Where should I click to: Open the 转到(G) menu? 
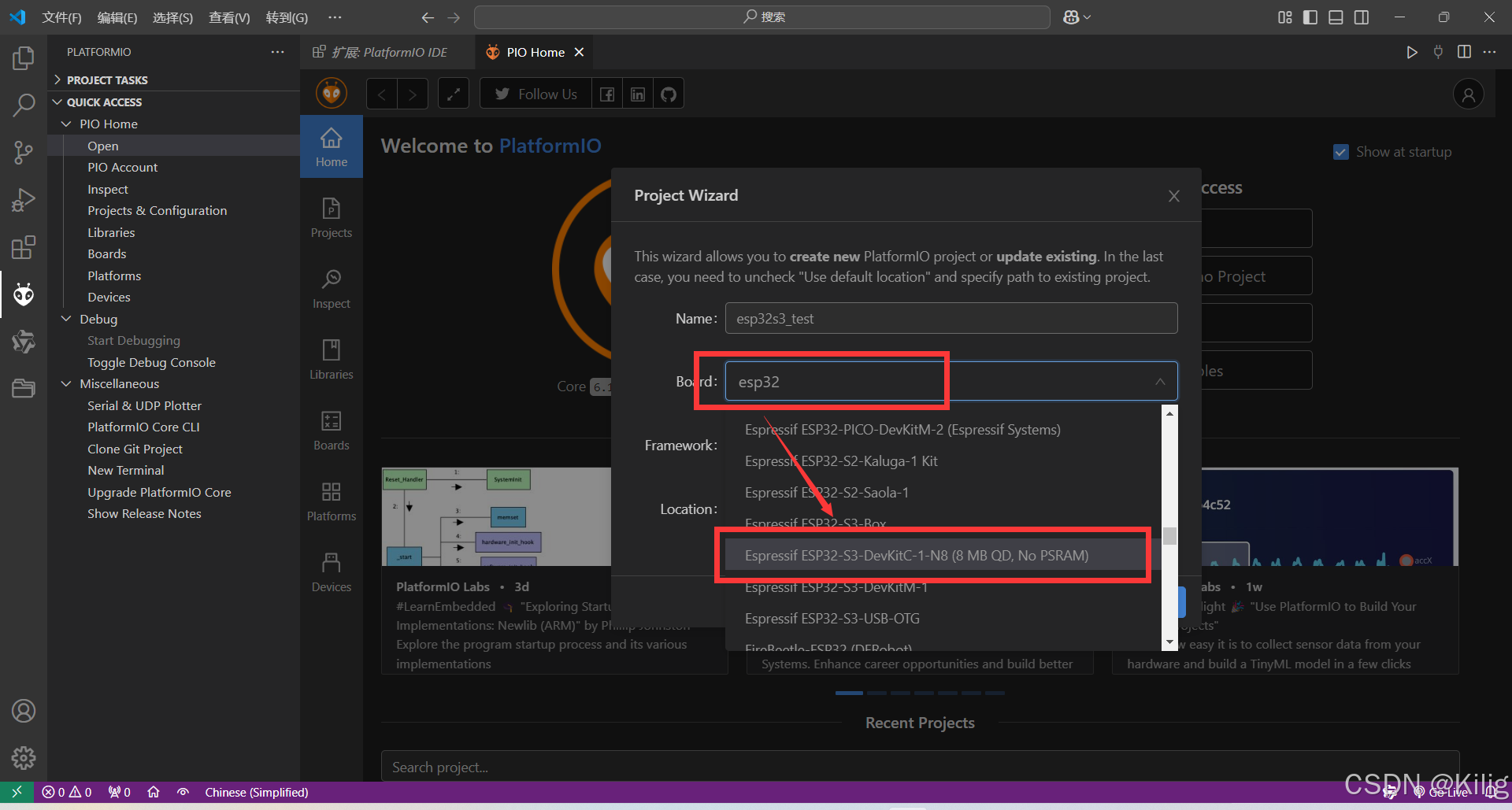pos(287,17)
